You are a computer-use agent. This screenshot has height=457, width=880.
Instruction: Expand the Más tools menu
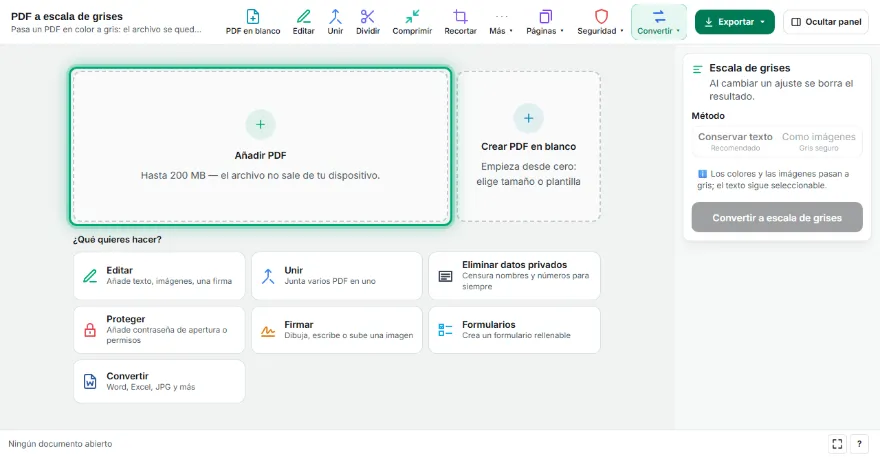tap(501, 22)
